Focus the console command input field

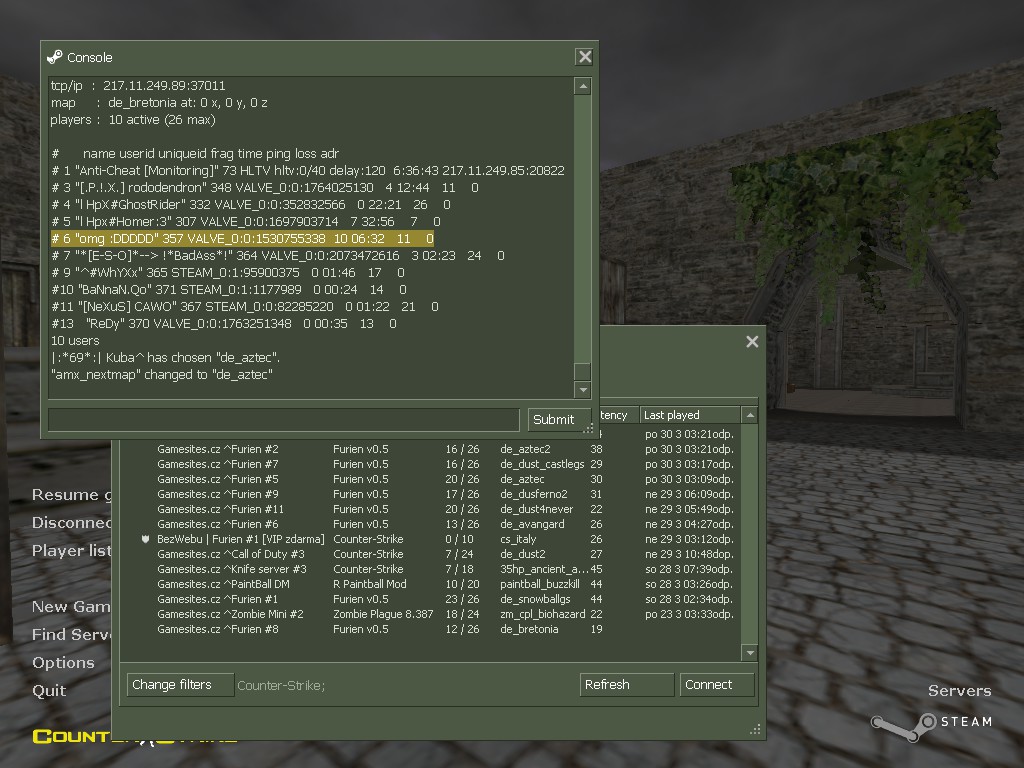pyautogui.click(x=283, y=420)
